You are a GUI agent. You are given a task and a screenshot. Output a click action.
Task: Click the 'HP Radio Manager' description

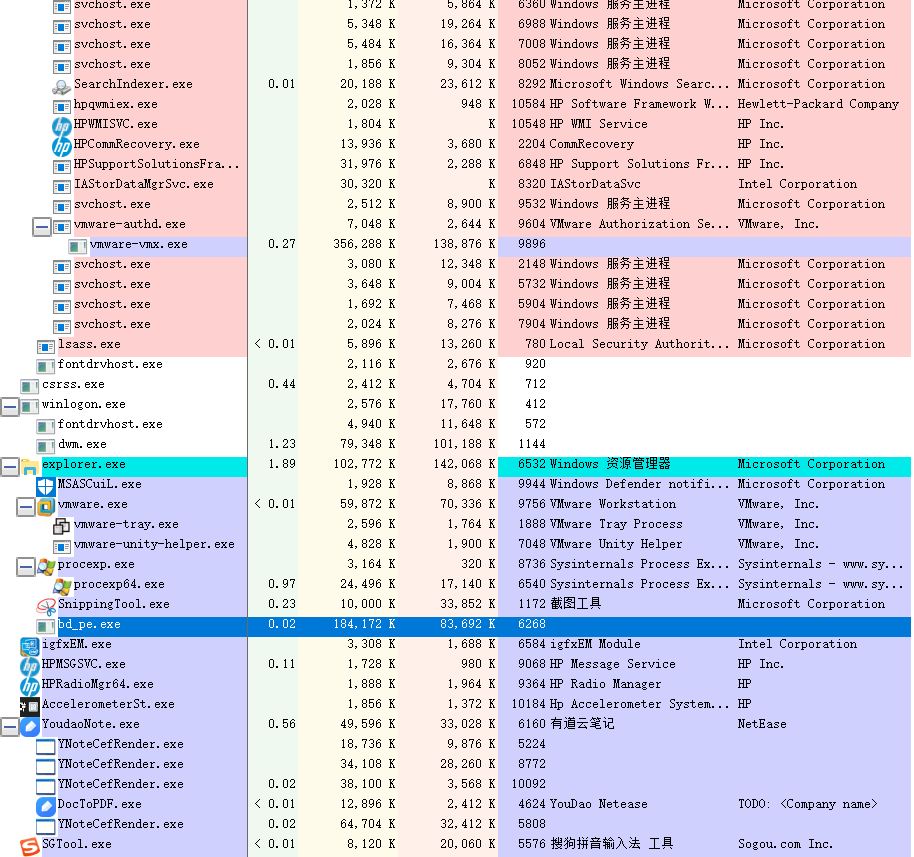[606, 684]
